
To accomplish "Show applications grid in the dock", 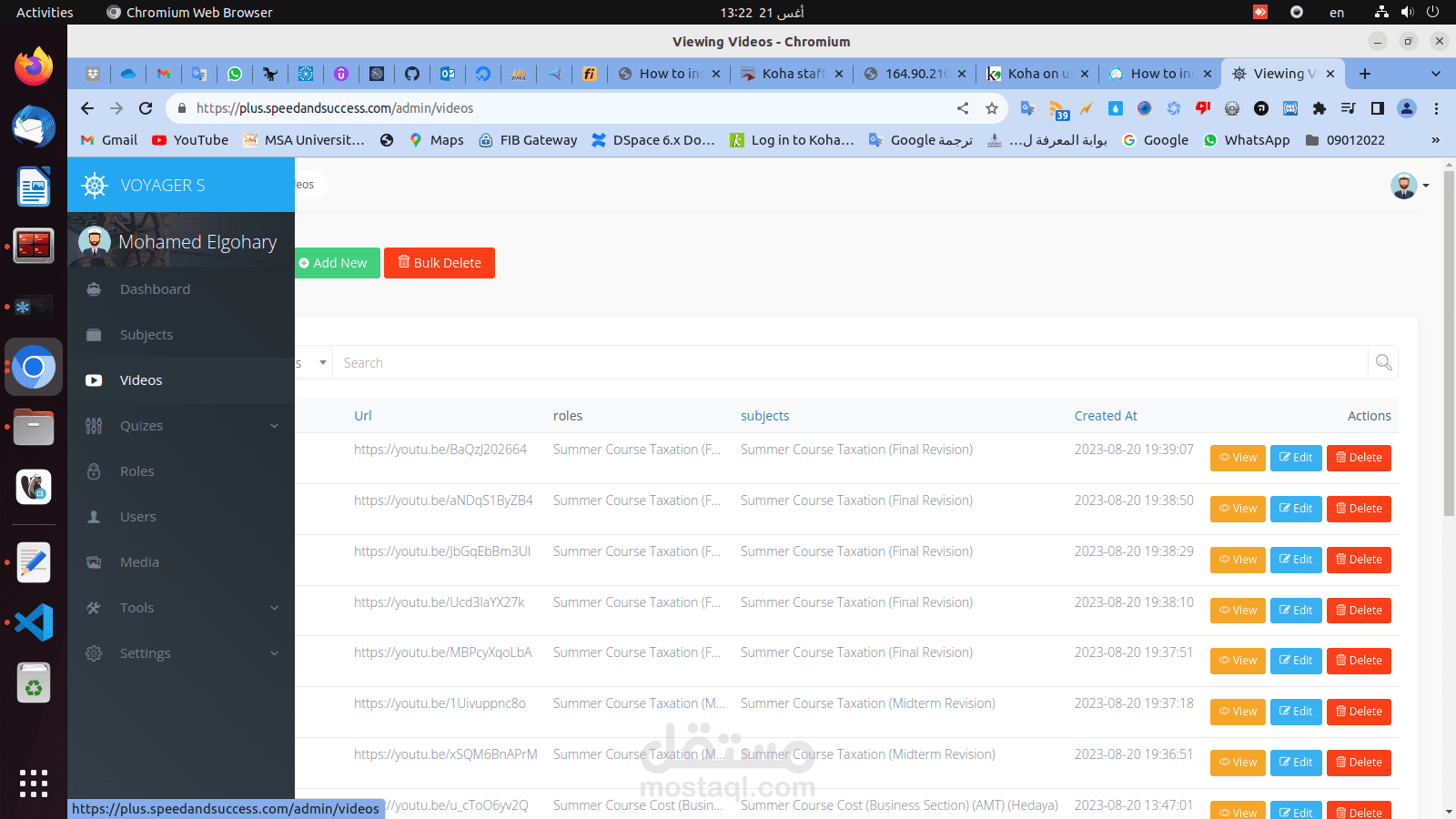I will click(x=34, y=784).
